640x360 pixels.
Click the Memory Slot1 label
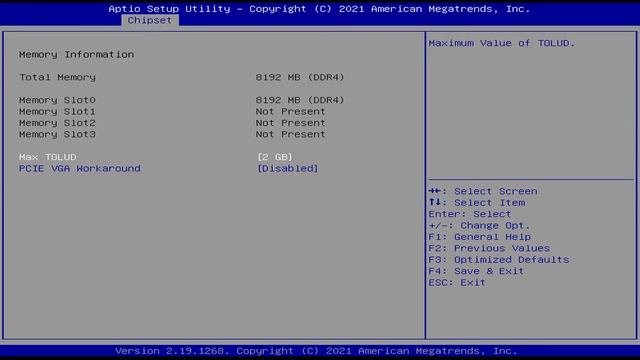click(57, 111)
